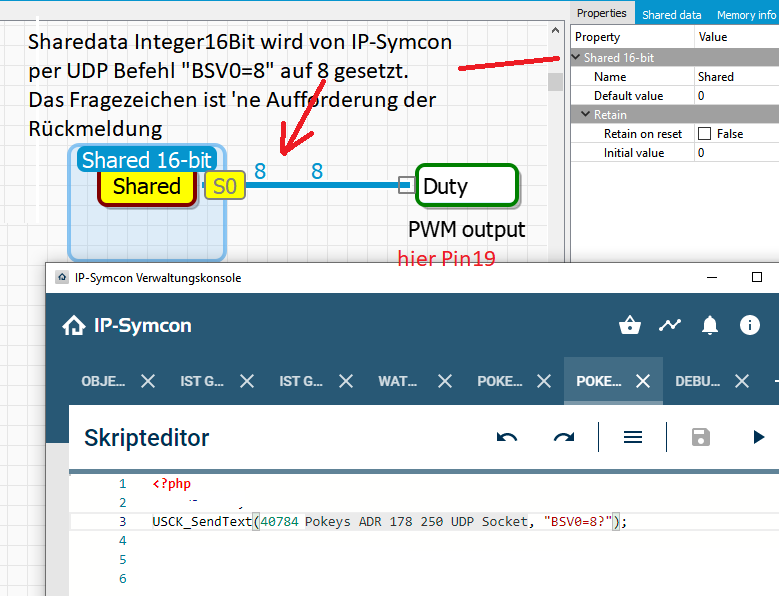
Task: Open the info circle icon
Action: [749, 325]
